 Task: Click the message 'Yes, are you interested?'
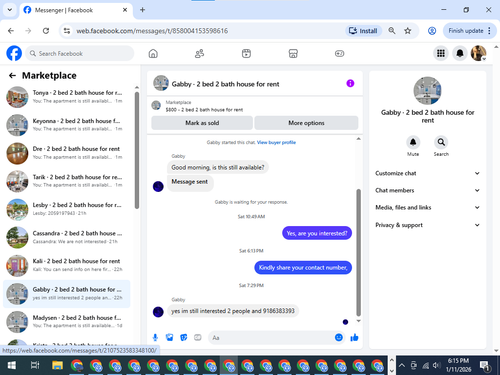click(x=317, y=233)
